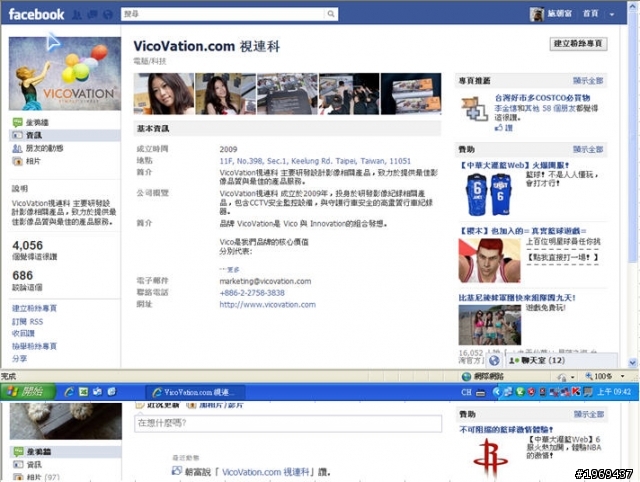
Task: Click the magnifier search button in header
Action: tap(331, 14)
